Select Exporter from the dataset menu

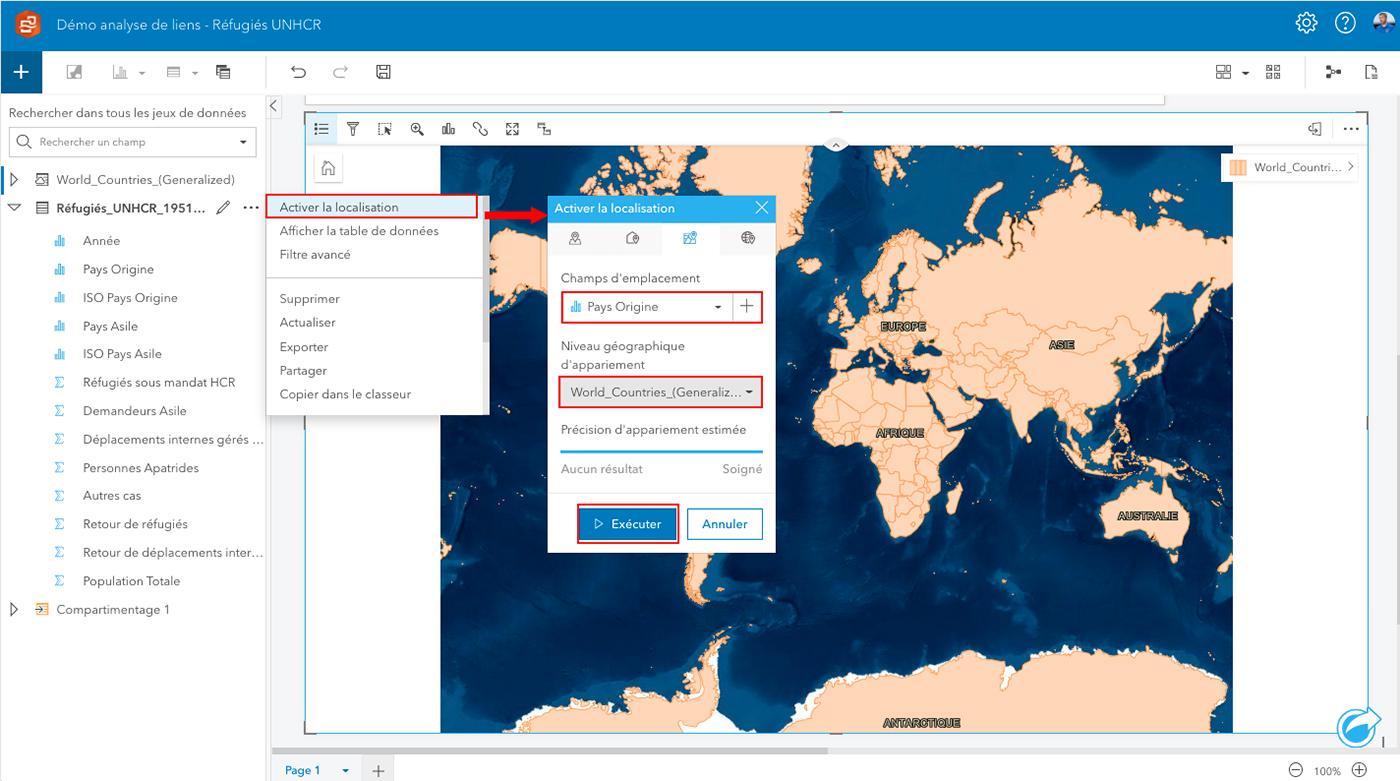(x=304, y=347)
